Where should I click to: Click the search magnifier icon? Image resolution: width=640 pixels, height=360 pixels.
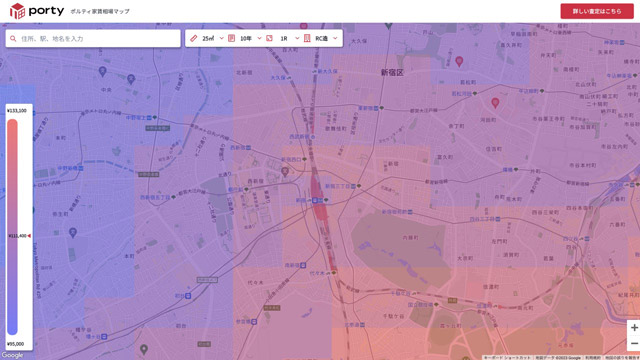pos(13,38)
